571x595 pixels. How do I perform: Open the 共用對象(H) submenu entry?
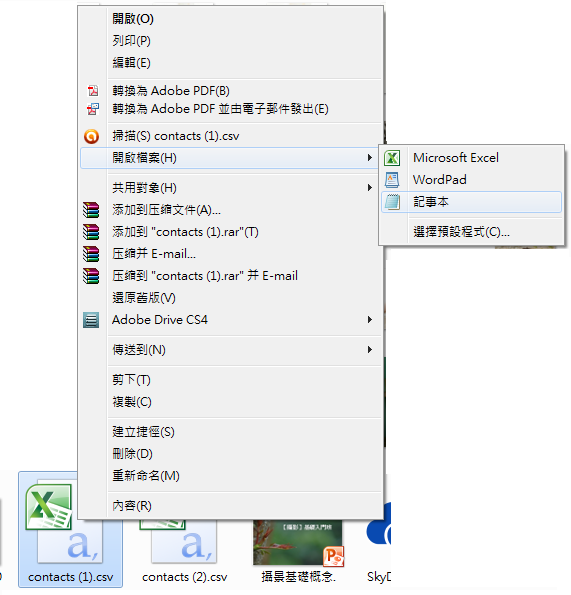tap(230, 188)
